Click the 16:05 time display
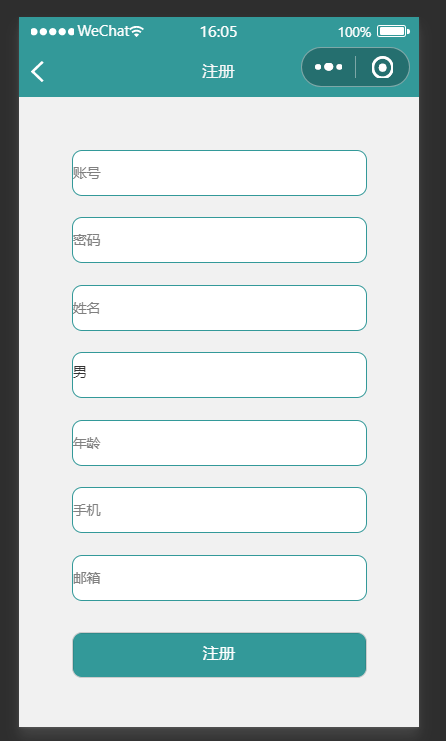Screen dimensions: 446x741 coord(218,32)
